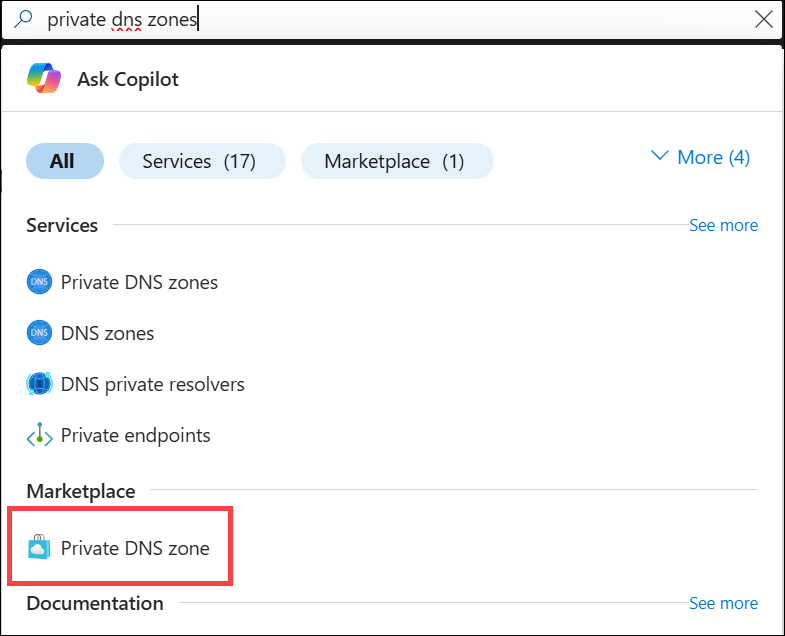Click the search magnifier icon
The height and width of the screenshot is (636, 785).
point(25,19)
